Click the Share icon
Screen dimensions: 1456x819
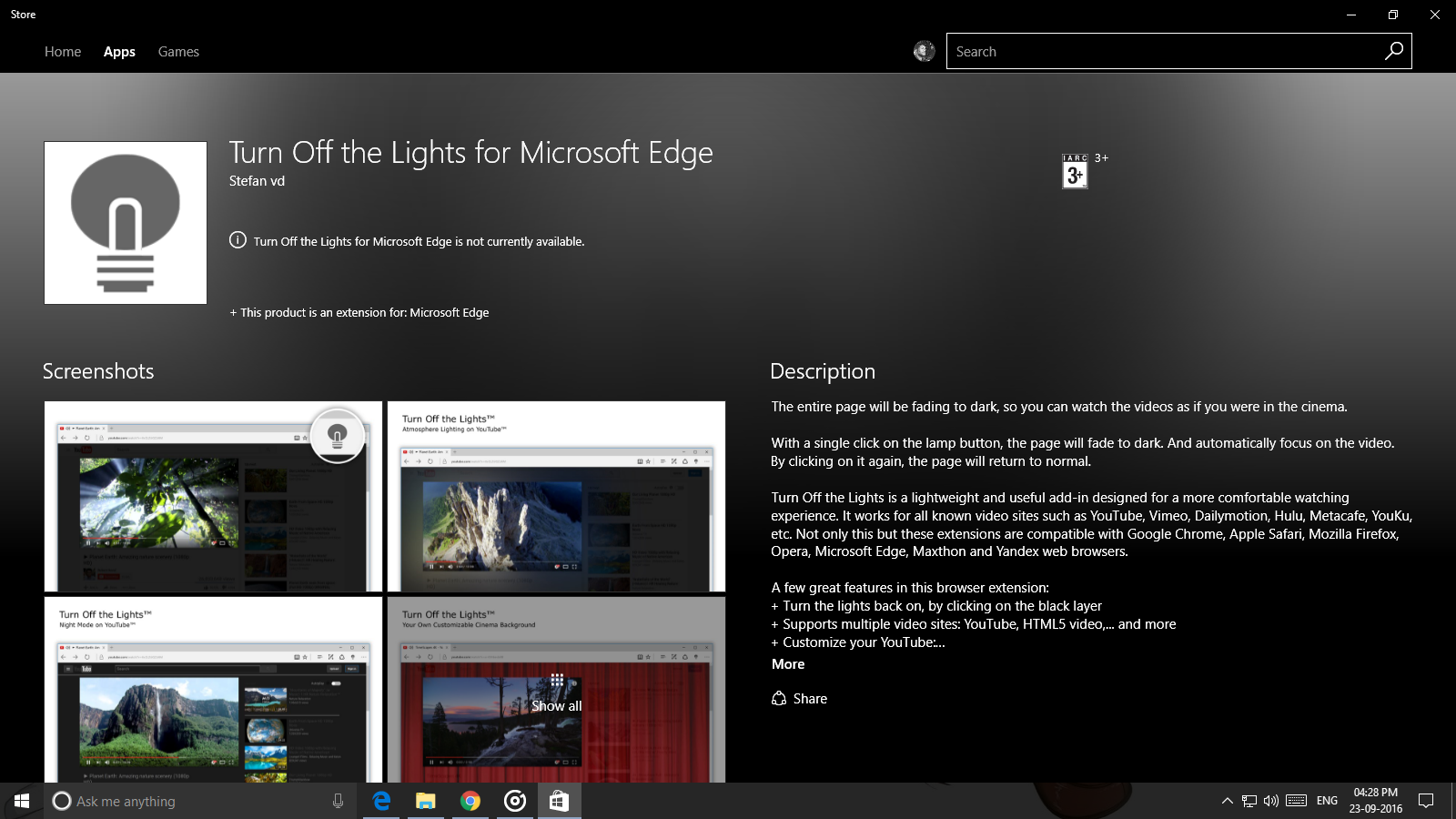(x=779, y=698)
